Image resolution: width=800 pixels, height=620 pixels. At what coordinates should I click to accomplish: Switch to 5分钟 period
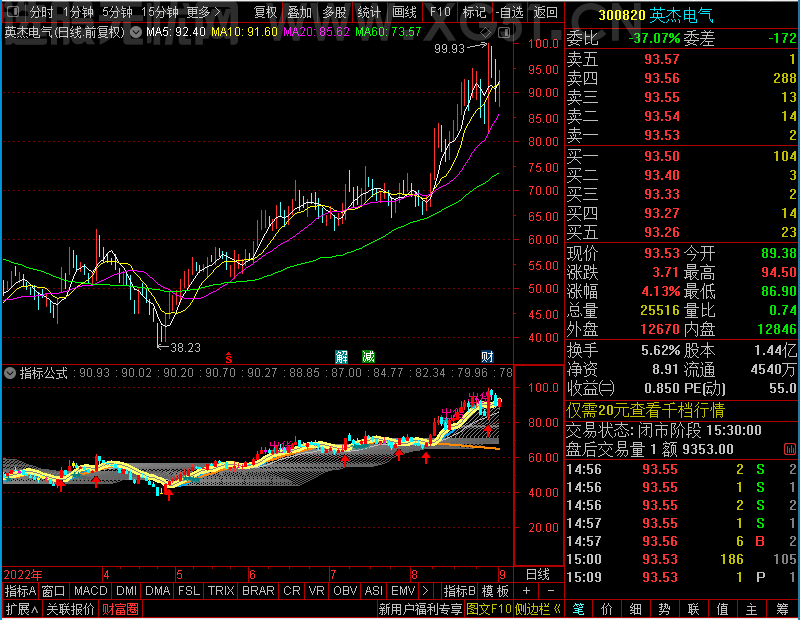tap(117, 12)
